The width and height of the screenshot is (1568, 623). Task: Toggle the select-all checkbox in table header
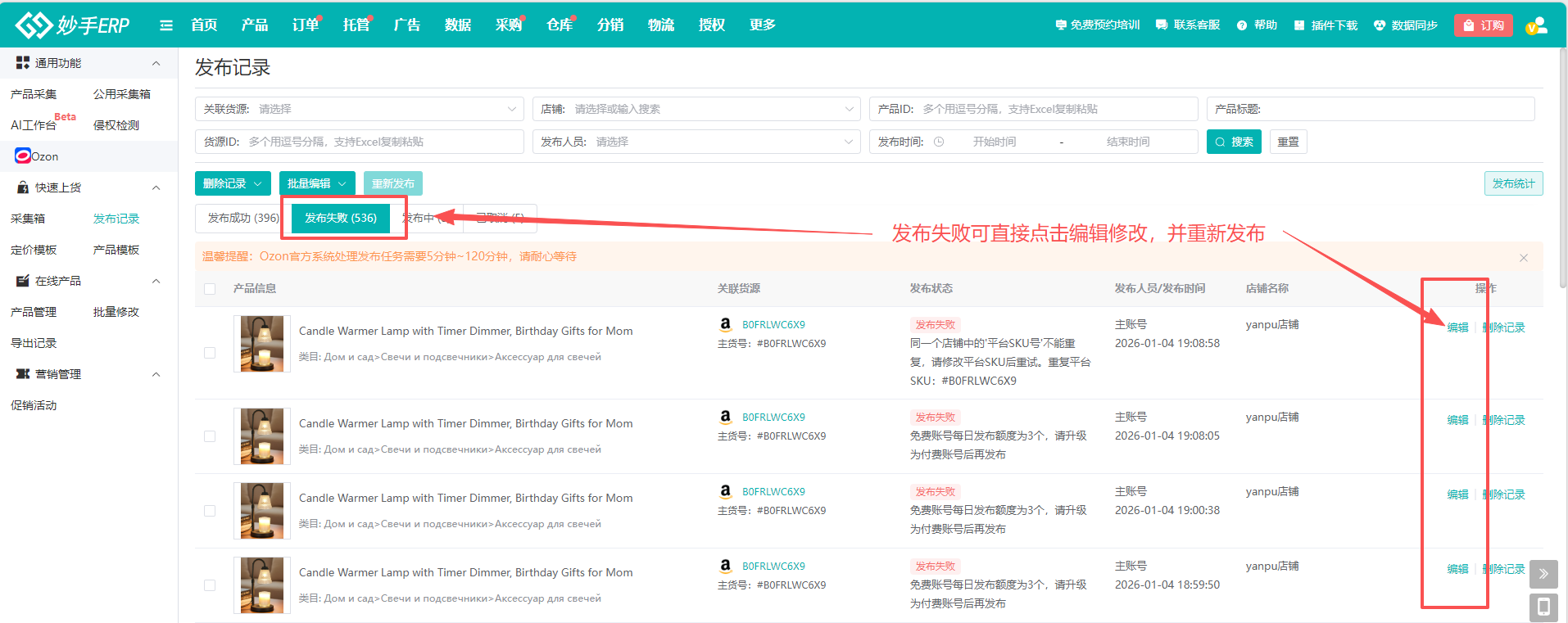pos(210,289)
